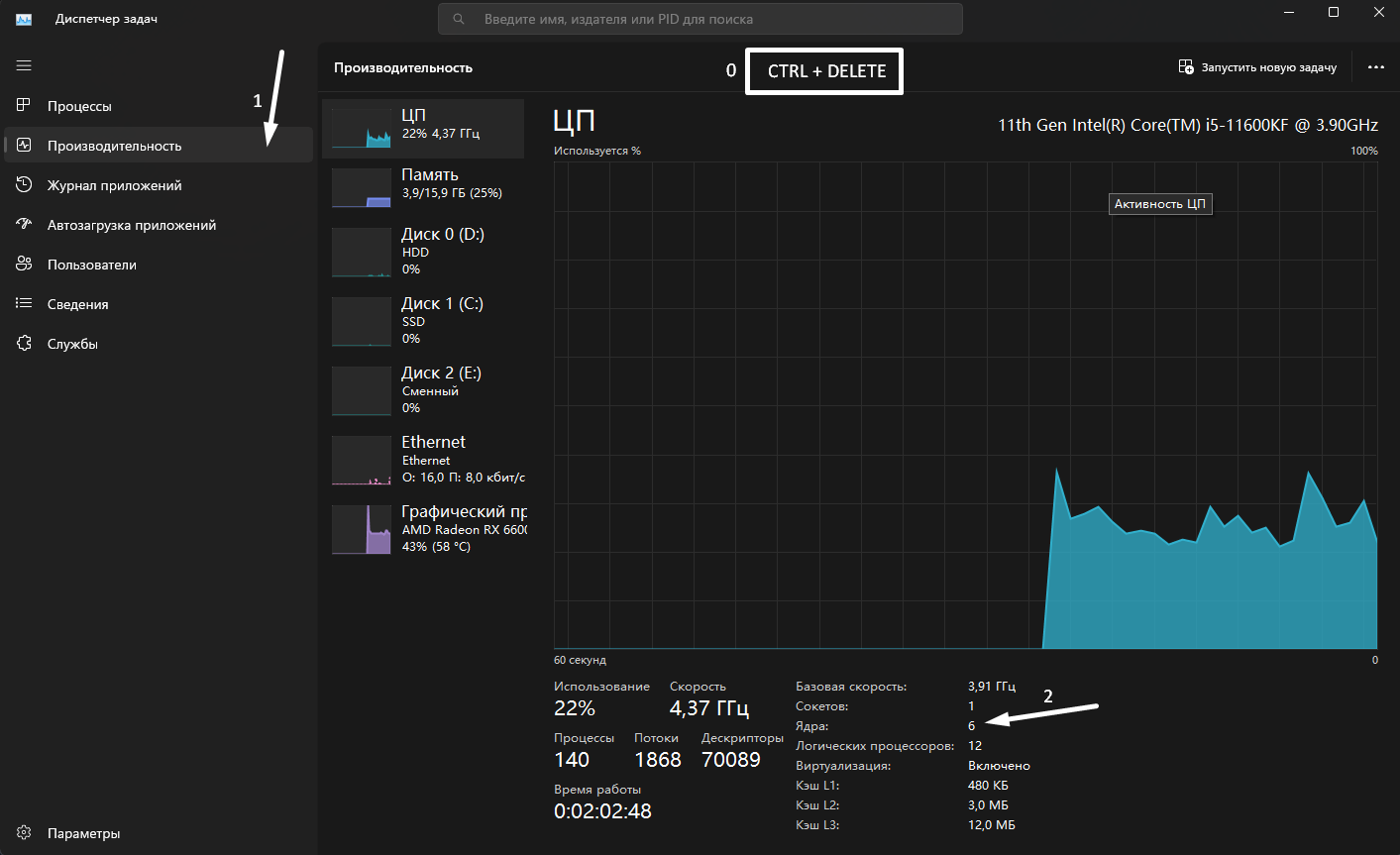Screen dimensions: 1400x855
Task: Click the magnifier icon in the search box
Action: coord(459,19)
